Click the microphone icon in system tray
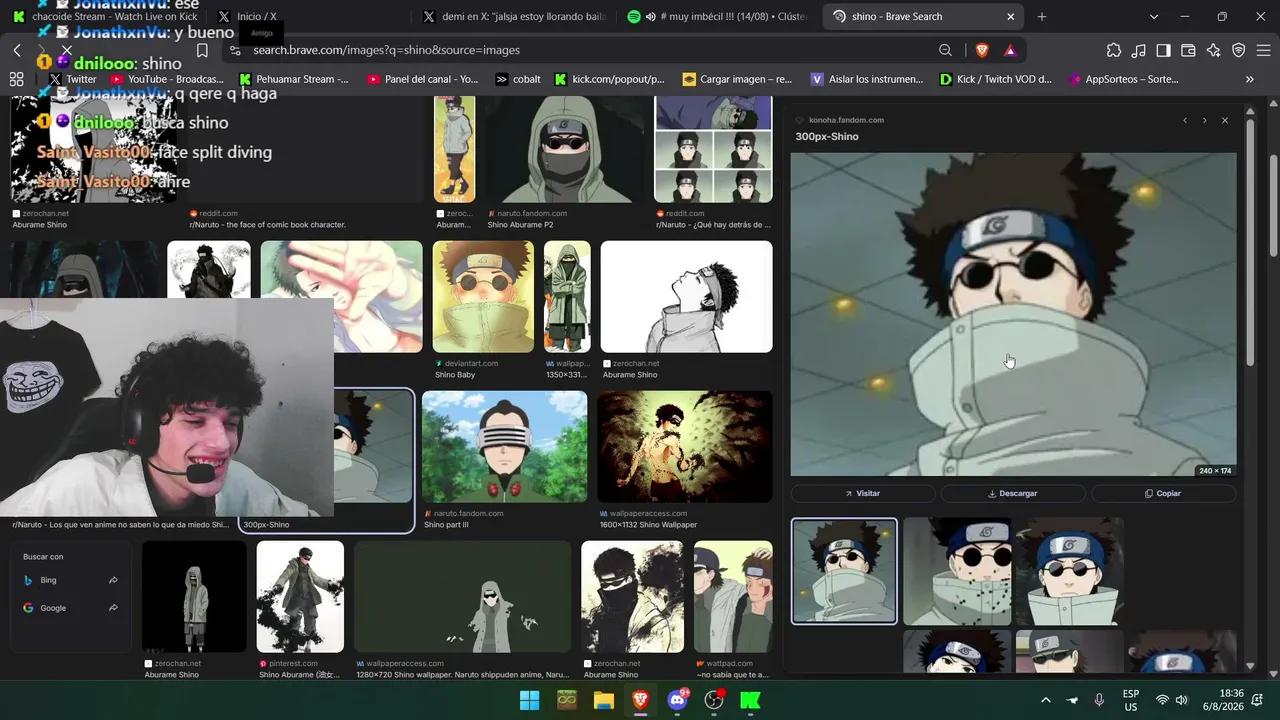This screenshot has width=1280, height=720. point(1099,700)
